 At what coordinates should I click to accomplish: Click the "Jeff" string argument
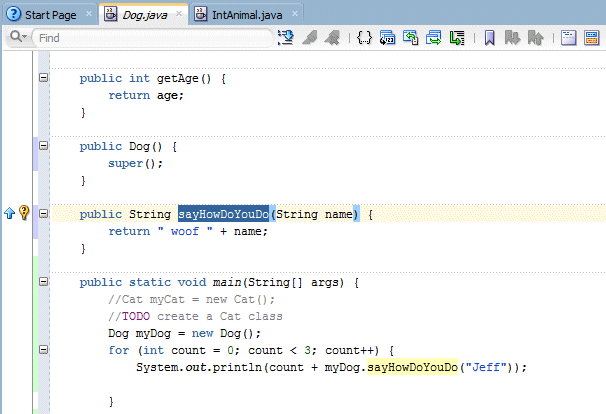[485, 367]
